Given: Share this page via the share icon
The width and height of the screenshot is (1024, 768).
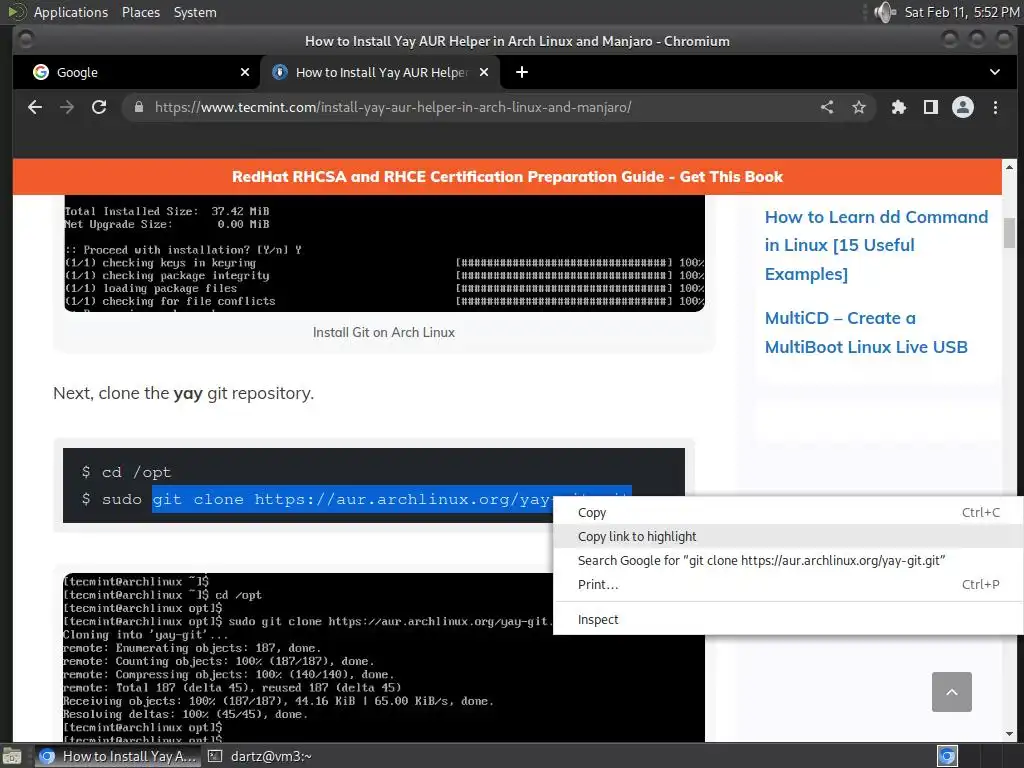Looking at the screenshot, I should tap(827, 107).
